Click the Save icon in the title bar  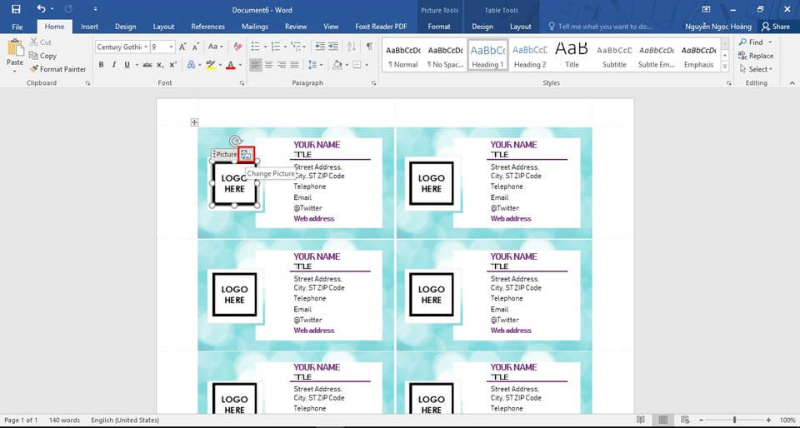16,9
